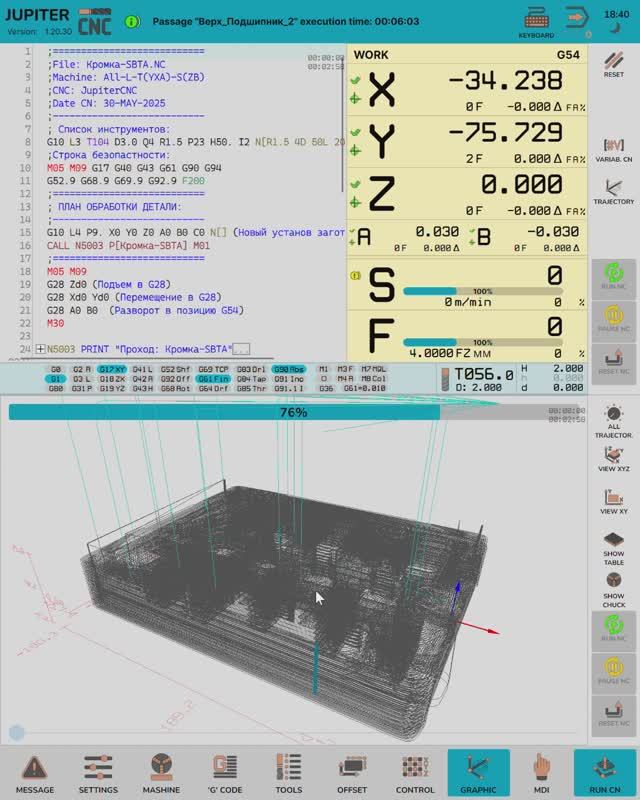The height and width of the screenshot is (800, 640).
Task: Click the JUPITER CNC logo
Action: point(58,21)
